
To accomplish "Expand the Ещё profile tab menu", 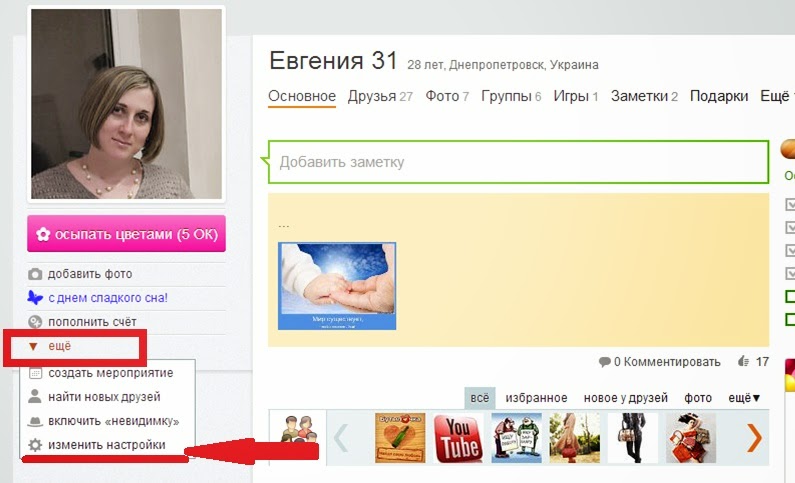I will [777, 96].
